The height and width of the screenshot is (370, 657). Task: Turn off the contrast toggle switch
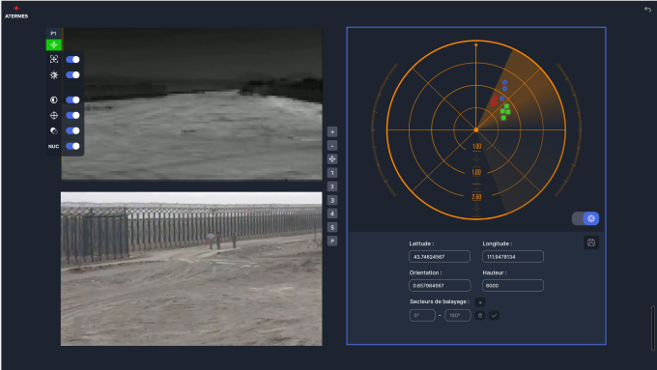point(73,100)
